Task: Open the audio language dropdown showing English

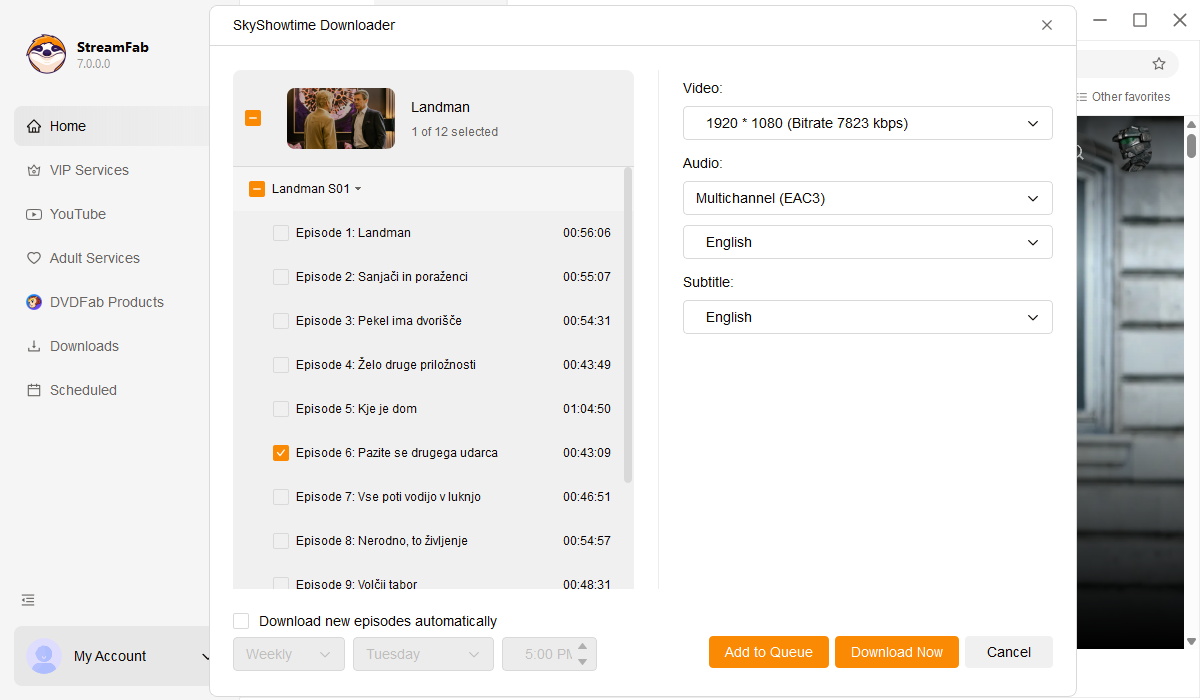Action: tap(867, 242)
